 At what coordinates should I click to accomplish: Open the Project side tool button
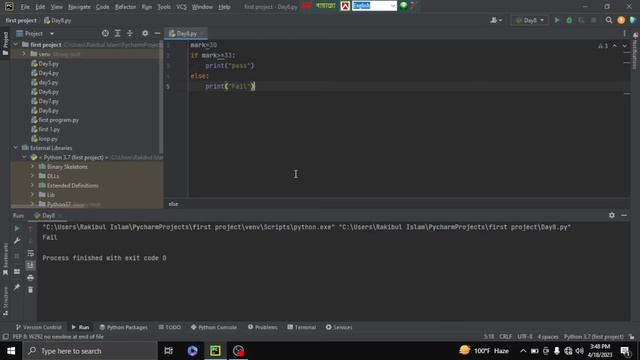5,44
